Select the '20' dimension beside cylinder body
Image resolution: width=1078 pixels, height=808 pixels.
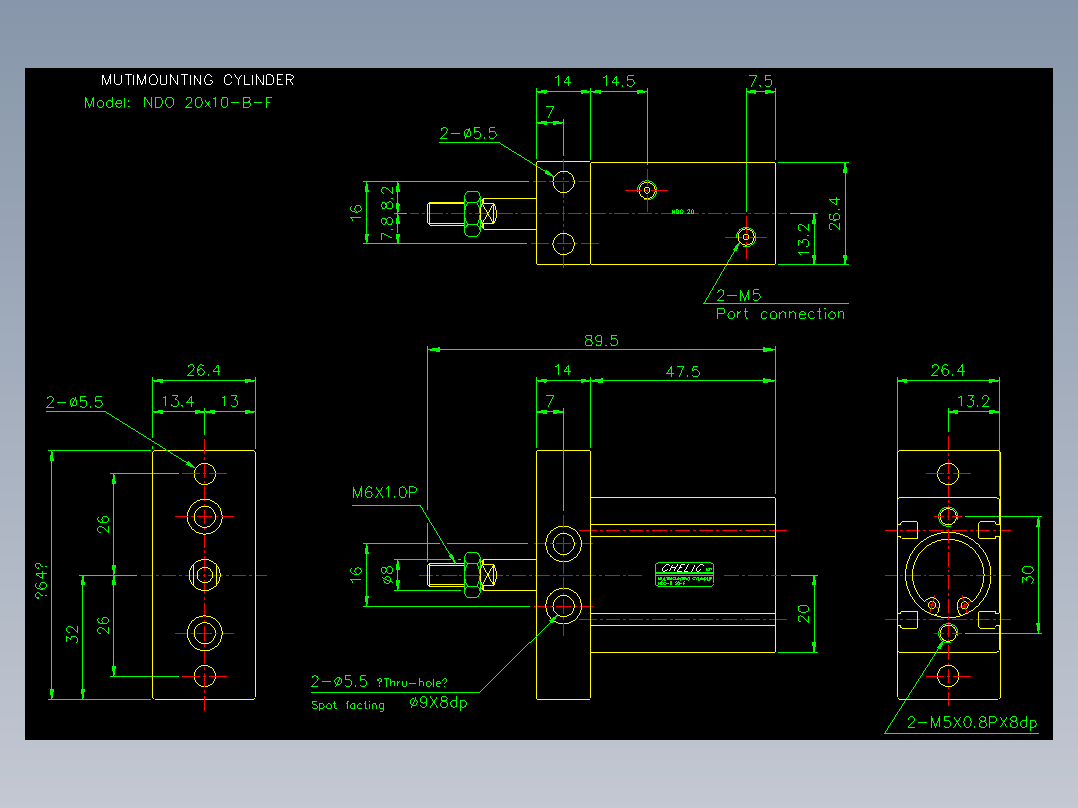[803, 613]
